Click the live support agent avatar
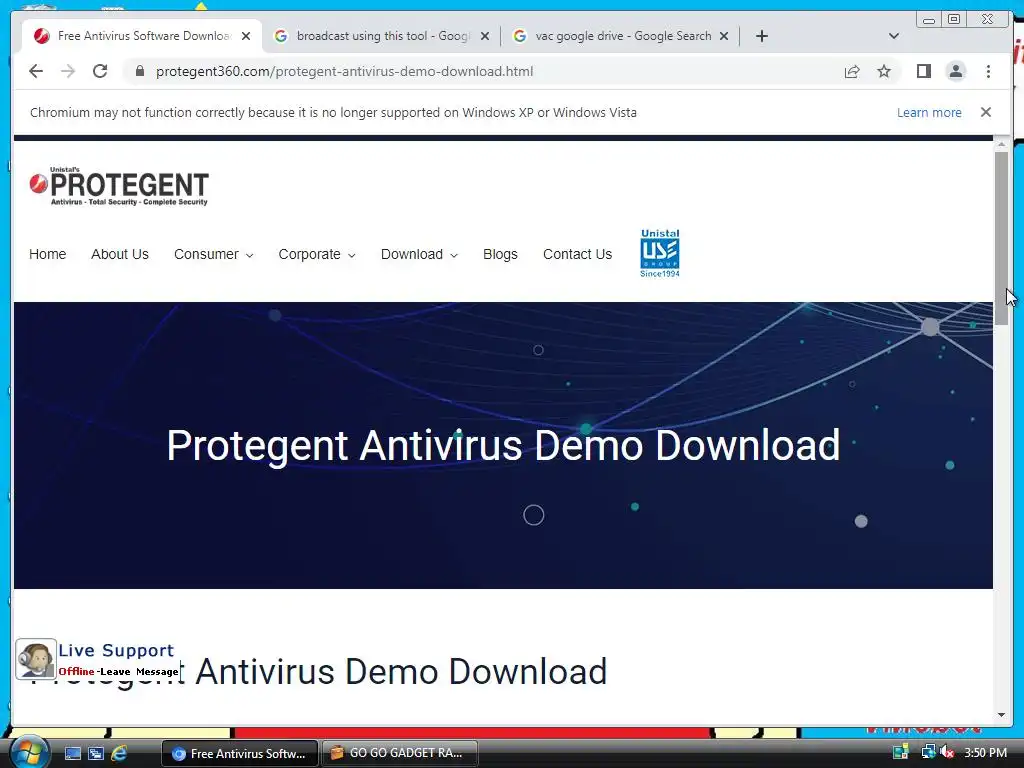Screen dimensions: 1024x768 point(36,660)
